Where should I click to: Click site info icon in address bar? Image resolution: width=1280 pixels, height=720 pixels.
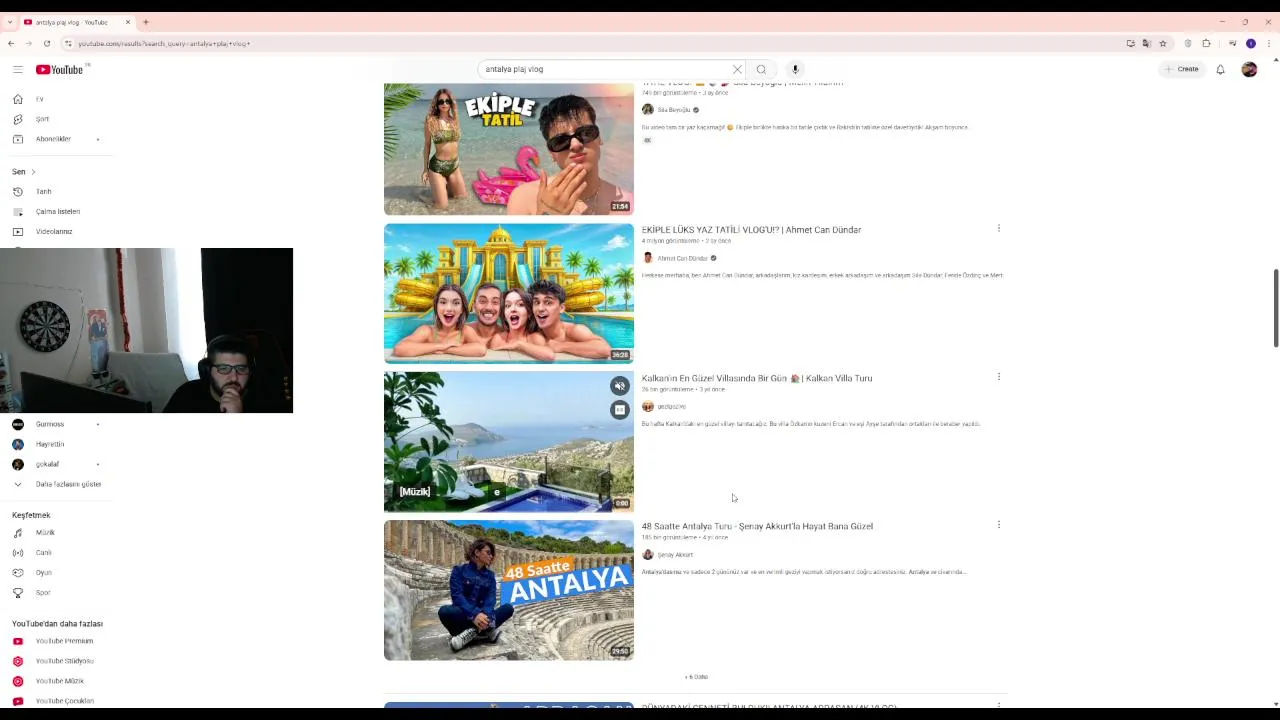coord(68,43)
